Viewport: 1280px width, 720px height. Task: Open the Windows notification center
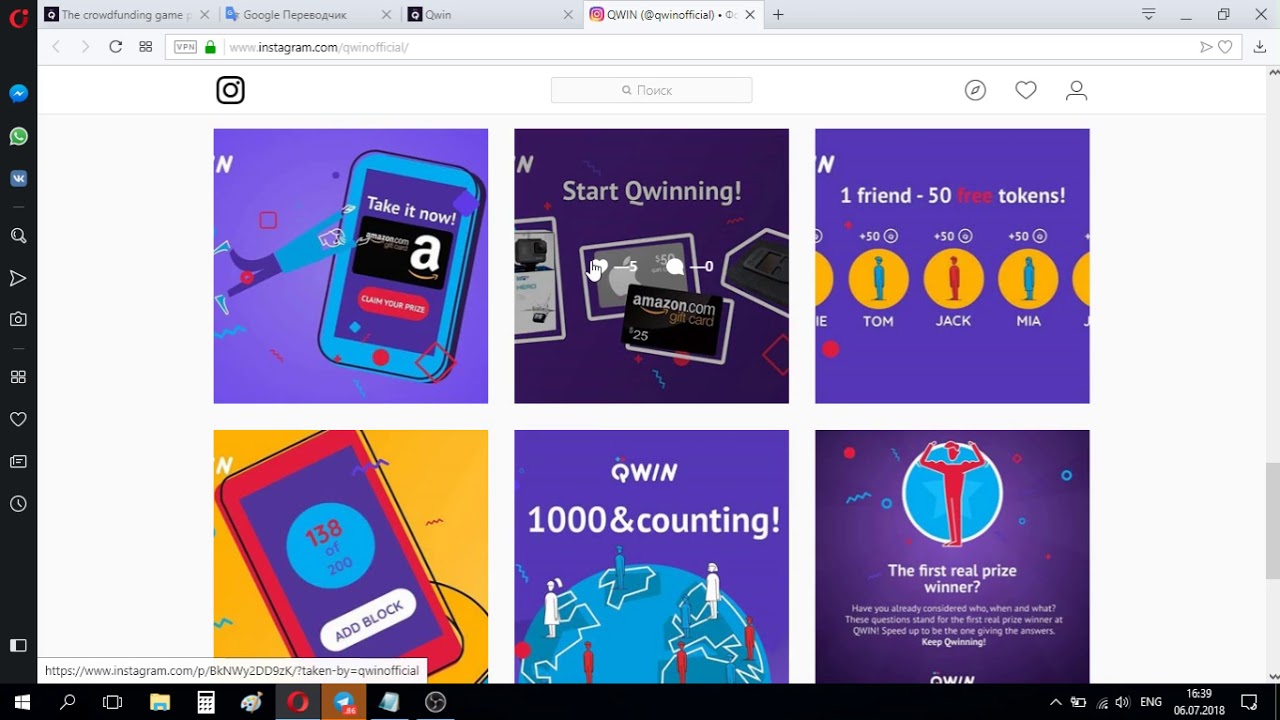pyautogui.click(x=1249, y=702)
